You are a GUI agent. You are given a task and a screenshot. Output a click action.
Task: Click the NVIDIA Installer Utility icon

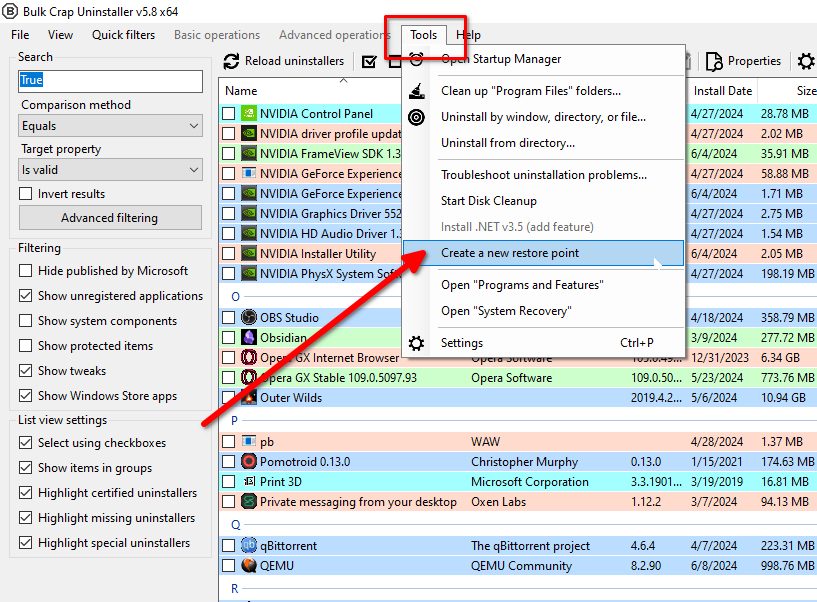[249, 254]
